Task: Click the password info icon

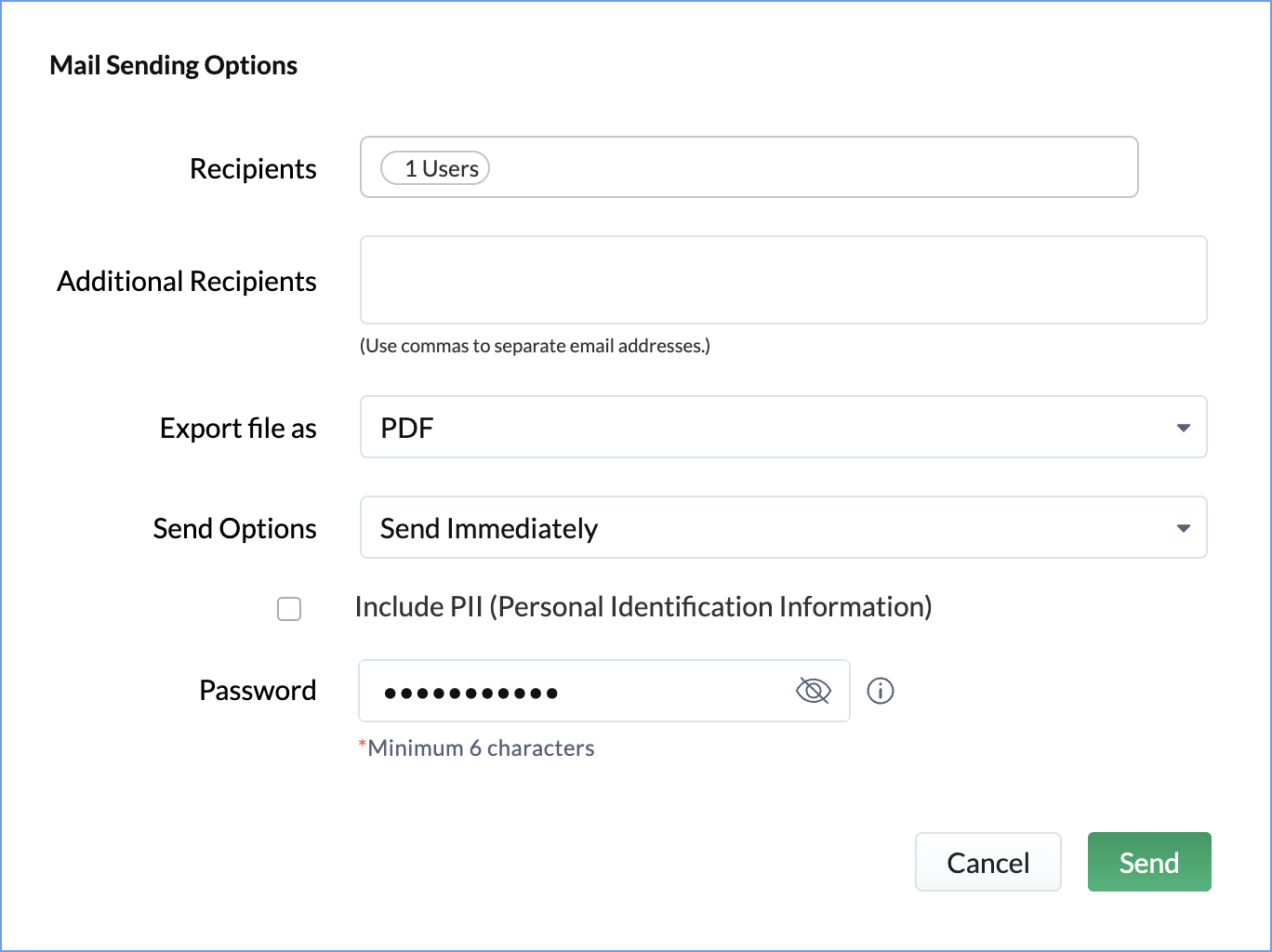Action: click(880, 691)
